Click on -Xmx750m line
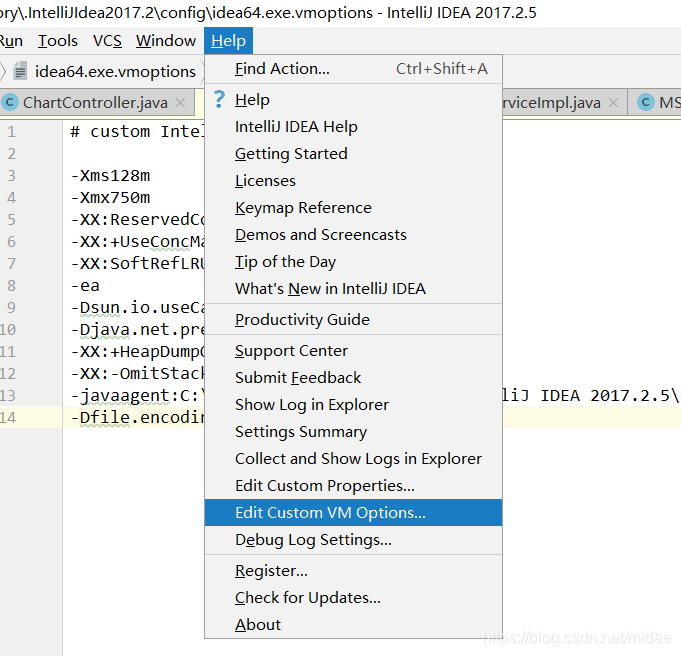681x656 pixels. [x=110, y=198]
